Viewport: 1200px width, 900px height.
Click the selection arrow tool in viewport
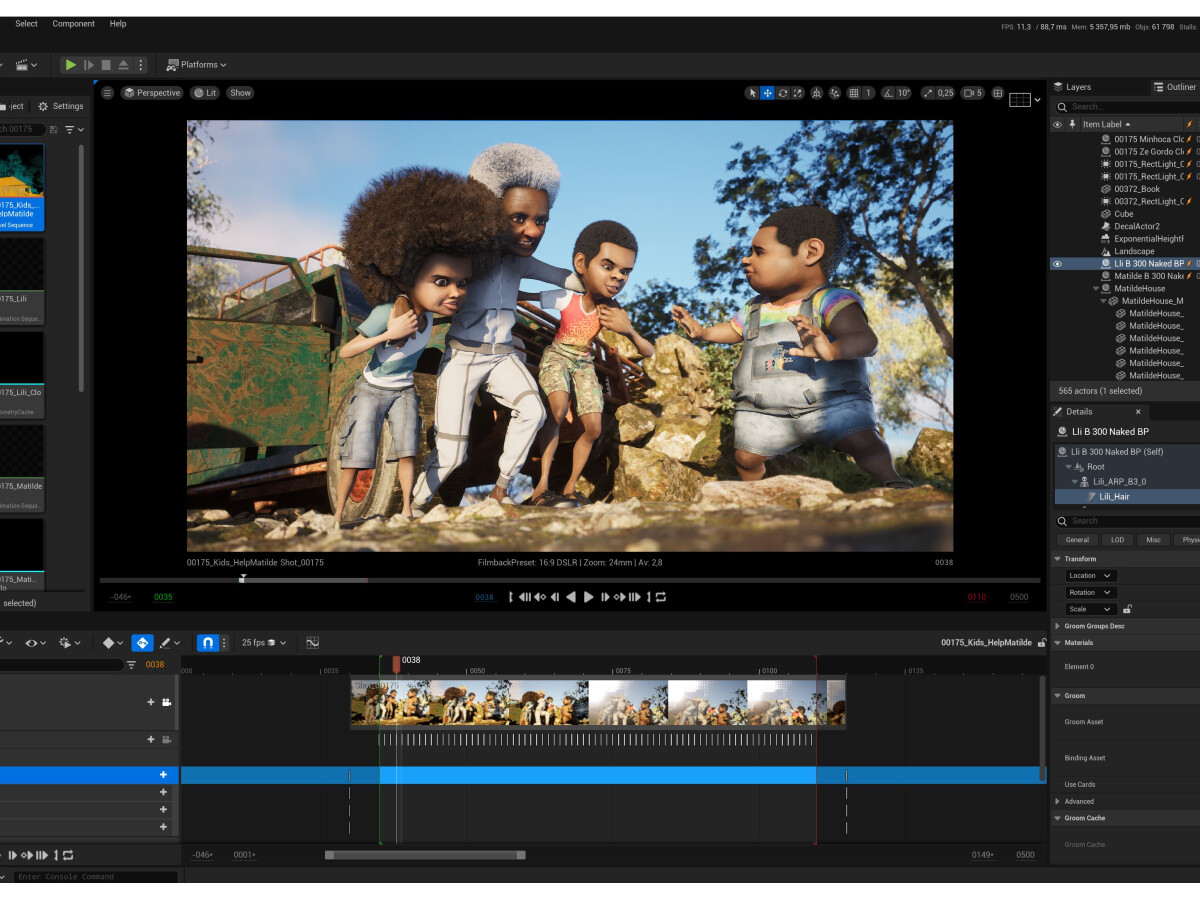point(752,93)
